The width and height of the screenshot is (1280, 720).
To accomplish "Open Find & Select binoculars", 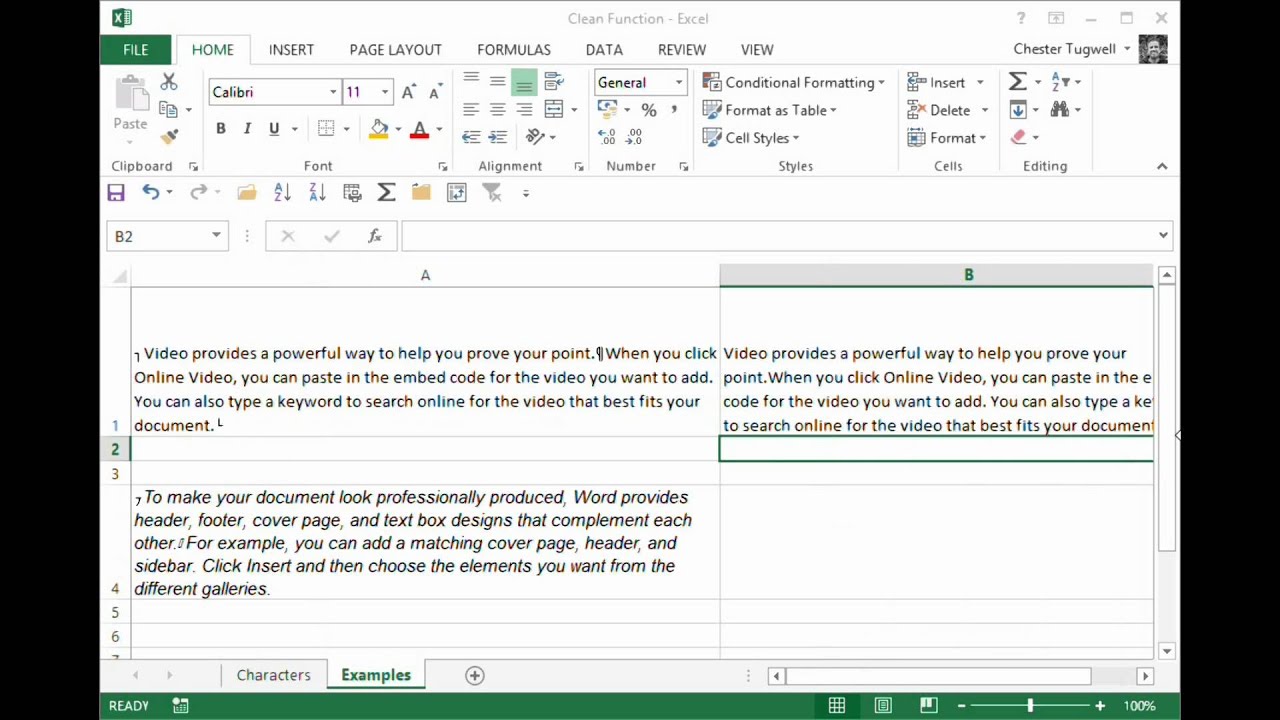I will pos(1066,109).
